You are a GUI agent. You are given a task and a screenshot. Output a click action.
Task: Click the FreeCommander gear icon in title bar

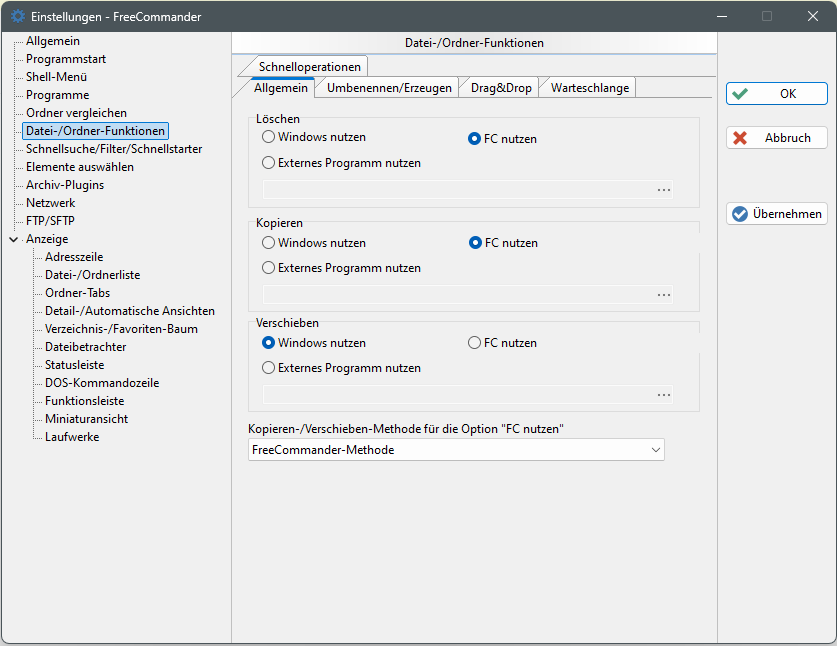coord(17,17)
